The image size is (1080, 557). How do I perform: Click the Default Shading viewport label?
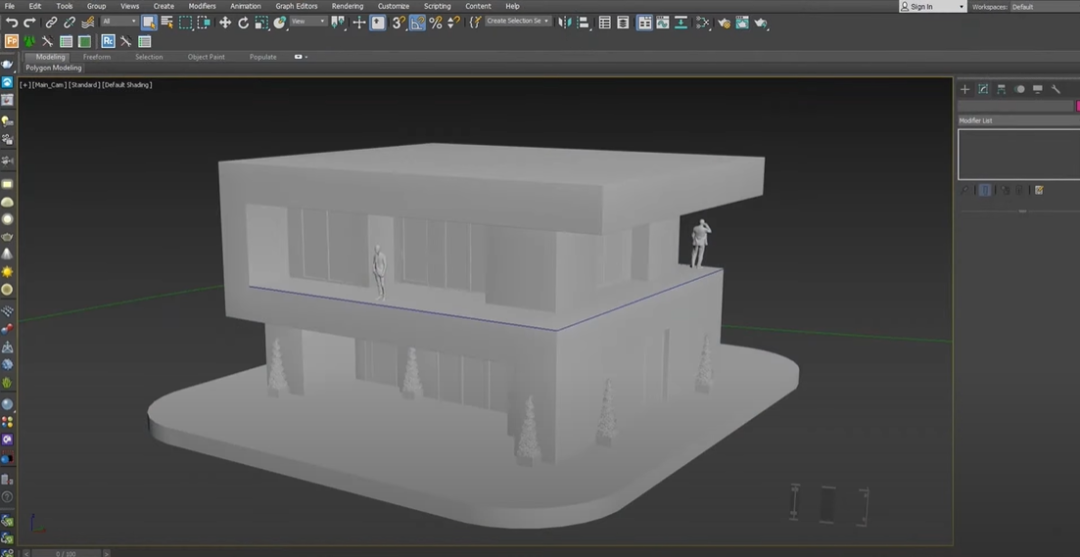click(128, 85)
